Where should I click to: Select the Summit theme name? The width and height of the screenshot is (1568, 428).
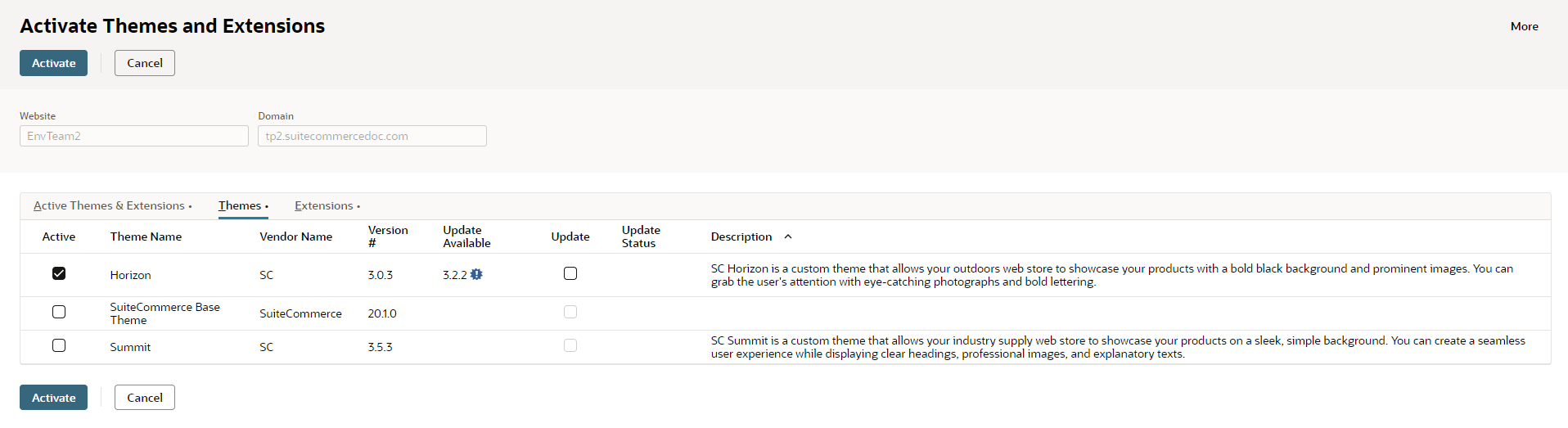click(130, 347)
